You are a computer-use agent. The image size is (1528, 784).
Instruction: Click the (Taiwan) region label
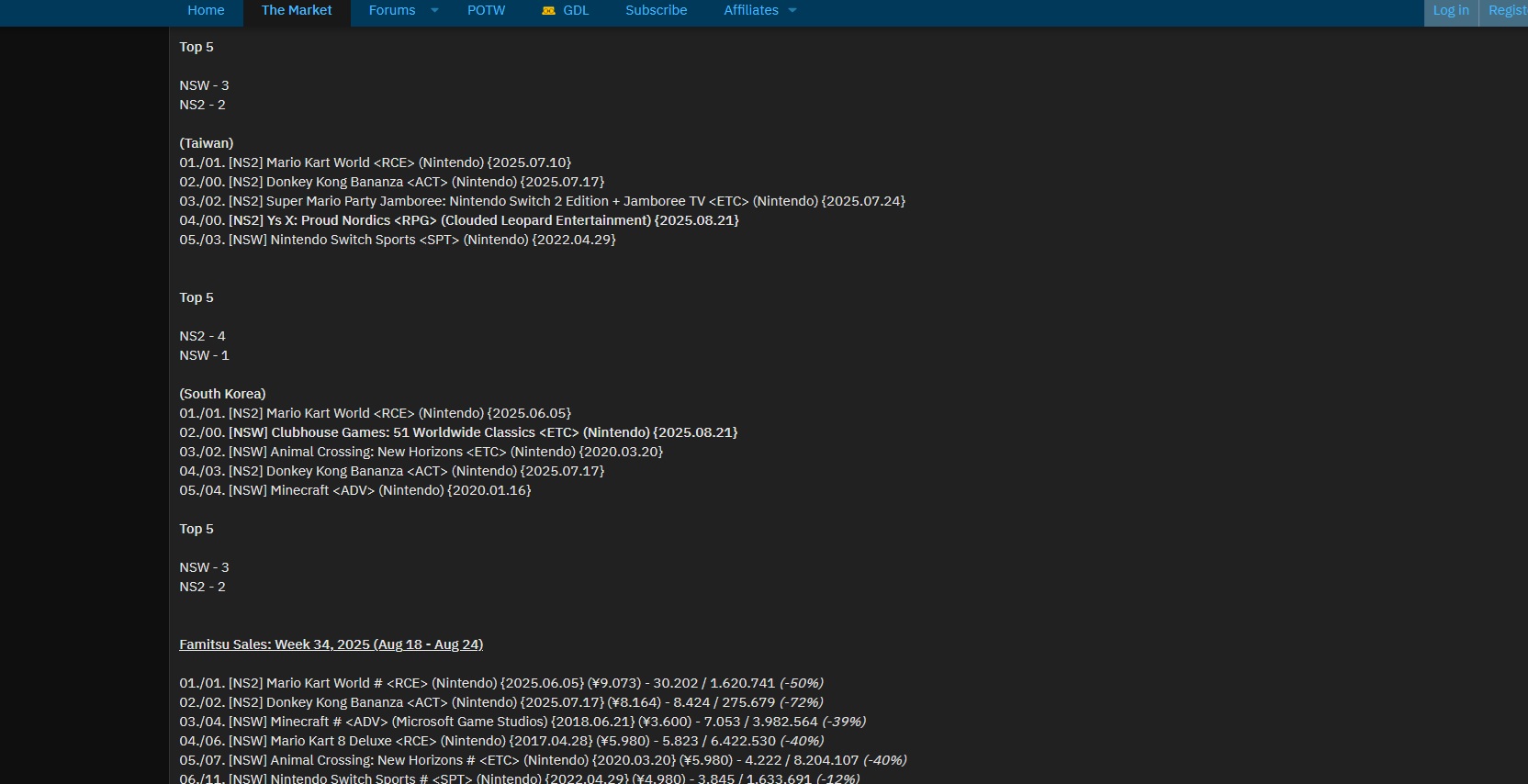207,143
